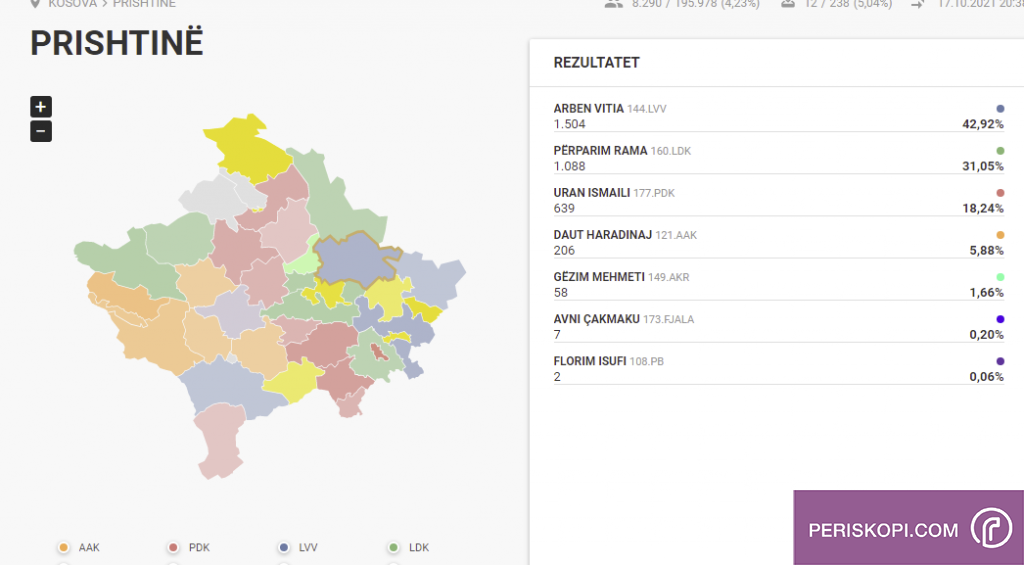Open the KOSOVA breadcrumb link
Viewport: 1024px width, 565px height.
72,4
